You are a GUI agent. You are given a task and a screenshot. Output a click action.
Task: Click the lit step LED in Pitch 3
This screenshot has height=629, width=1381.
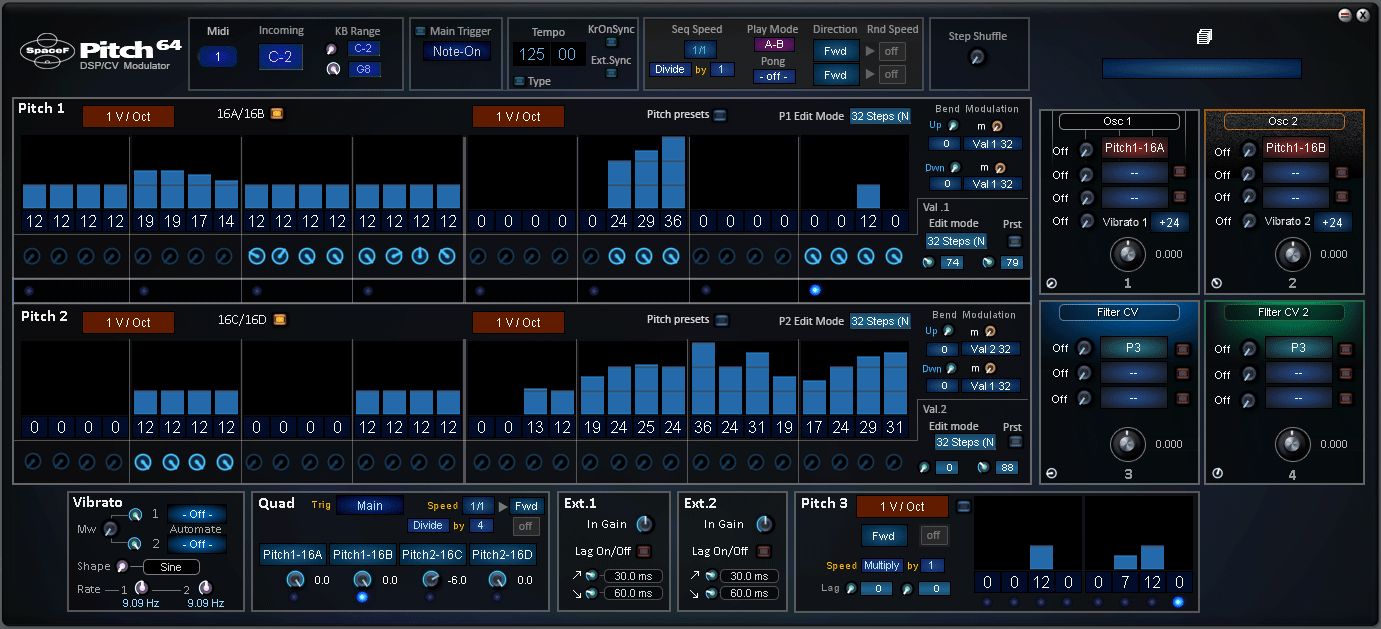pyautogui.click(x=1178, y=602)
